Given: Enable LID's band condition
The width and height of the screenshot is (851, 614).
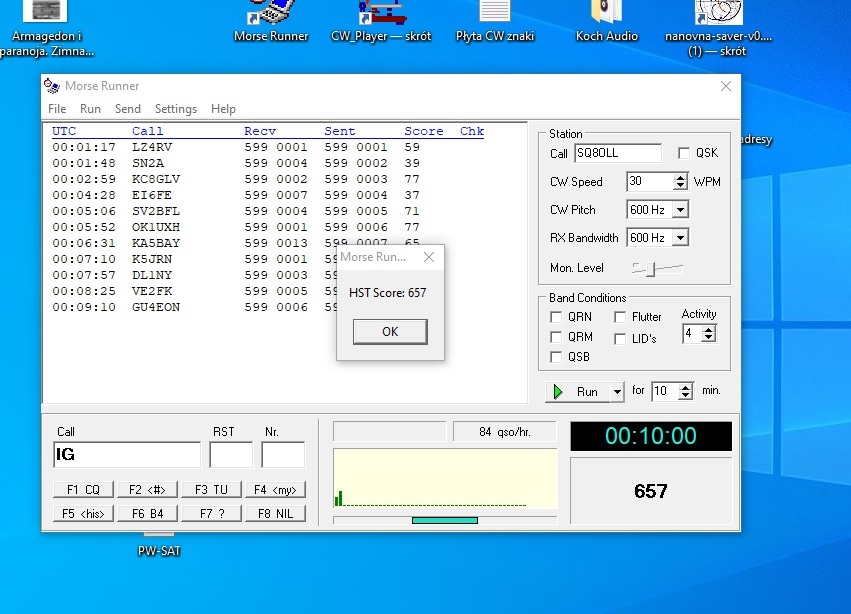Looking at the screenshot, I should [620, 339].
